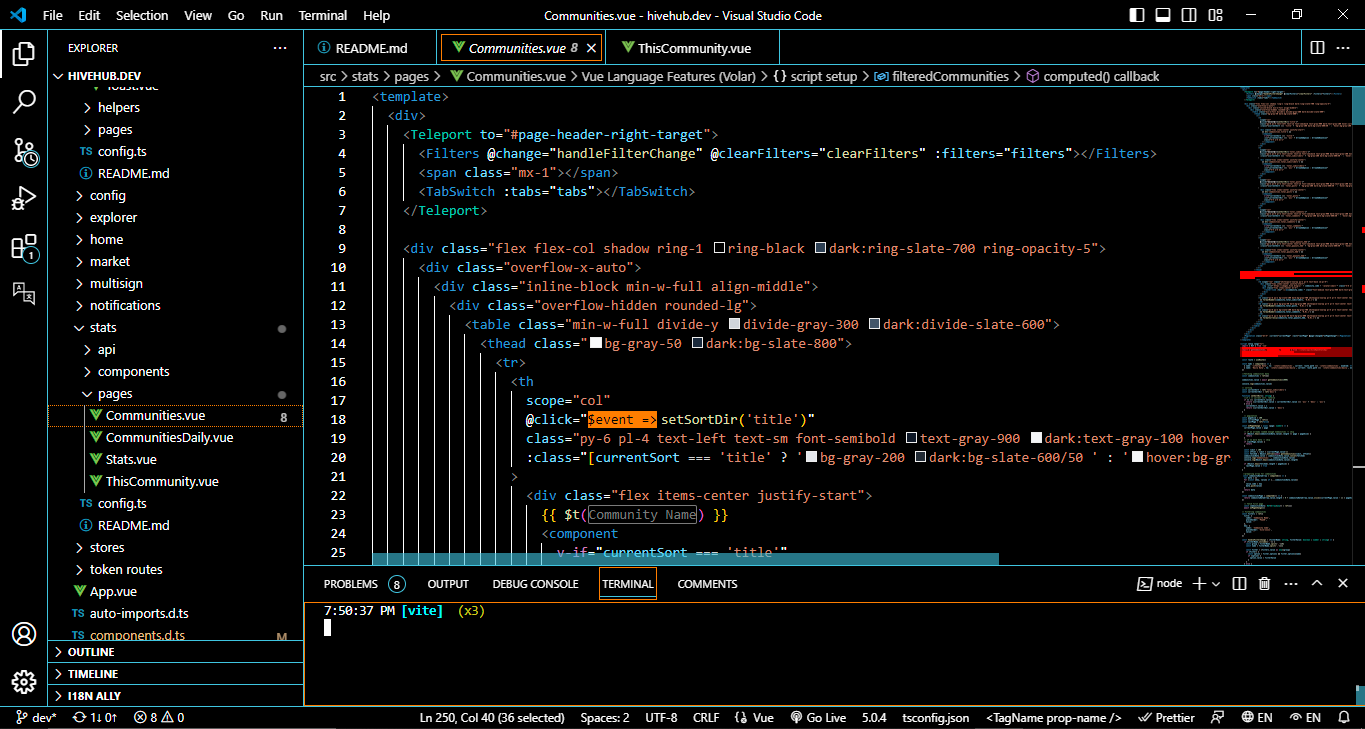Kill terminal with the trash icon
The image size is (1365, 729).
coord(1264,584)
